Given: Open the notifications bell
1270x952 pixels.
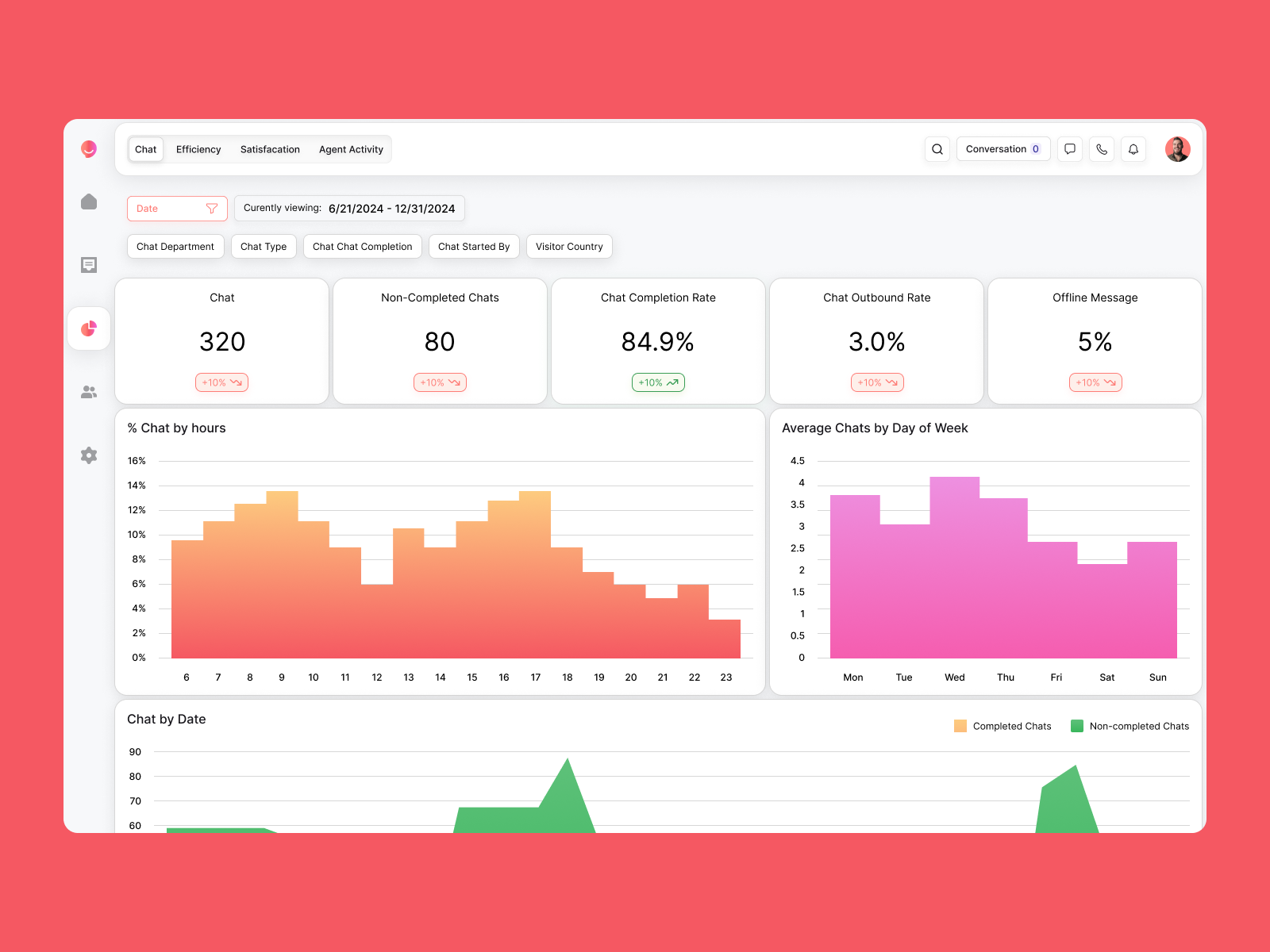Looking at the screenshot, I should tap(1133, 149).
